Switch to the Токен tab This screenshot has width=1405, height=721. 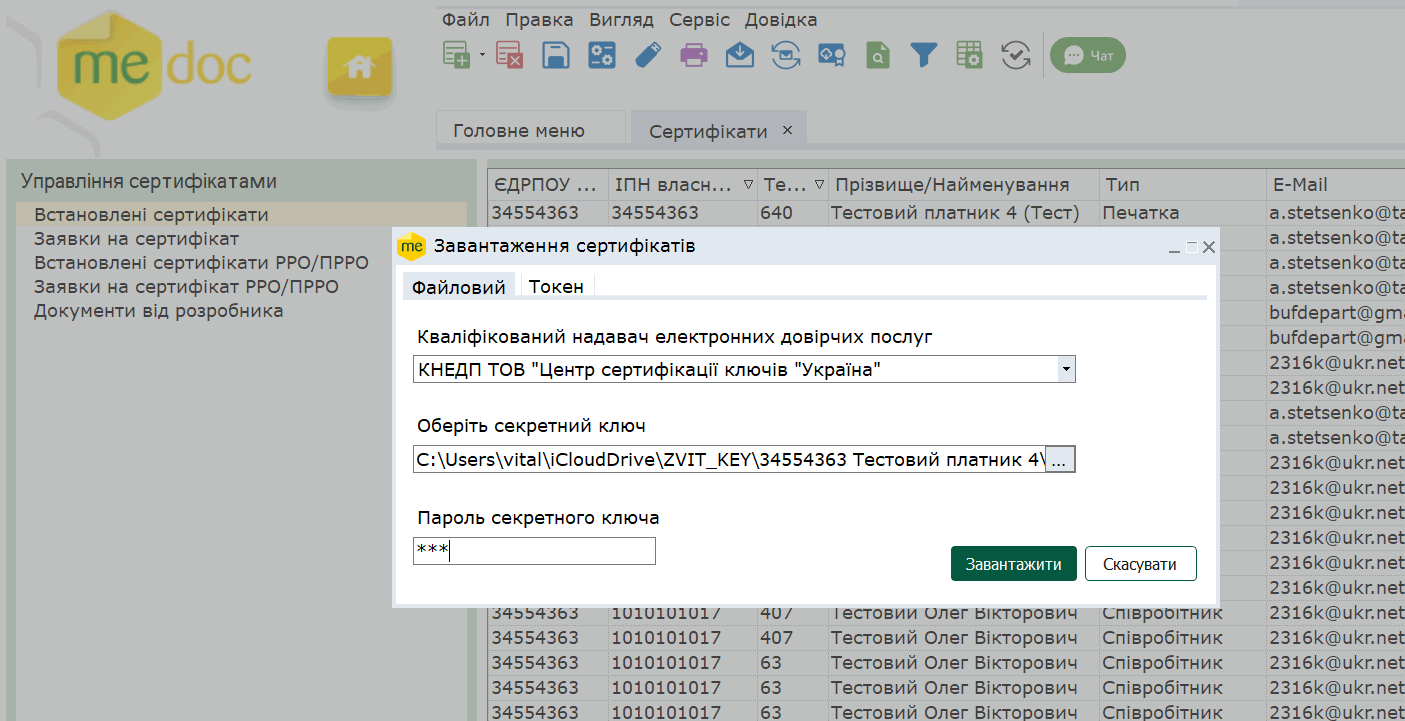[x=556, y=287]
